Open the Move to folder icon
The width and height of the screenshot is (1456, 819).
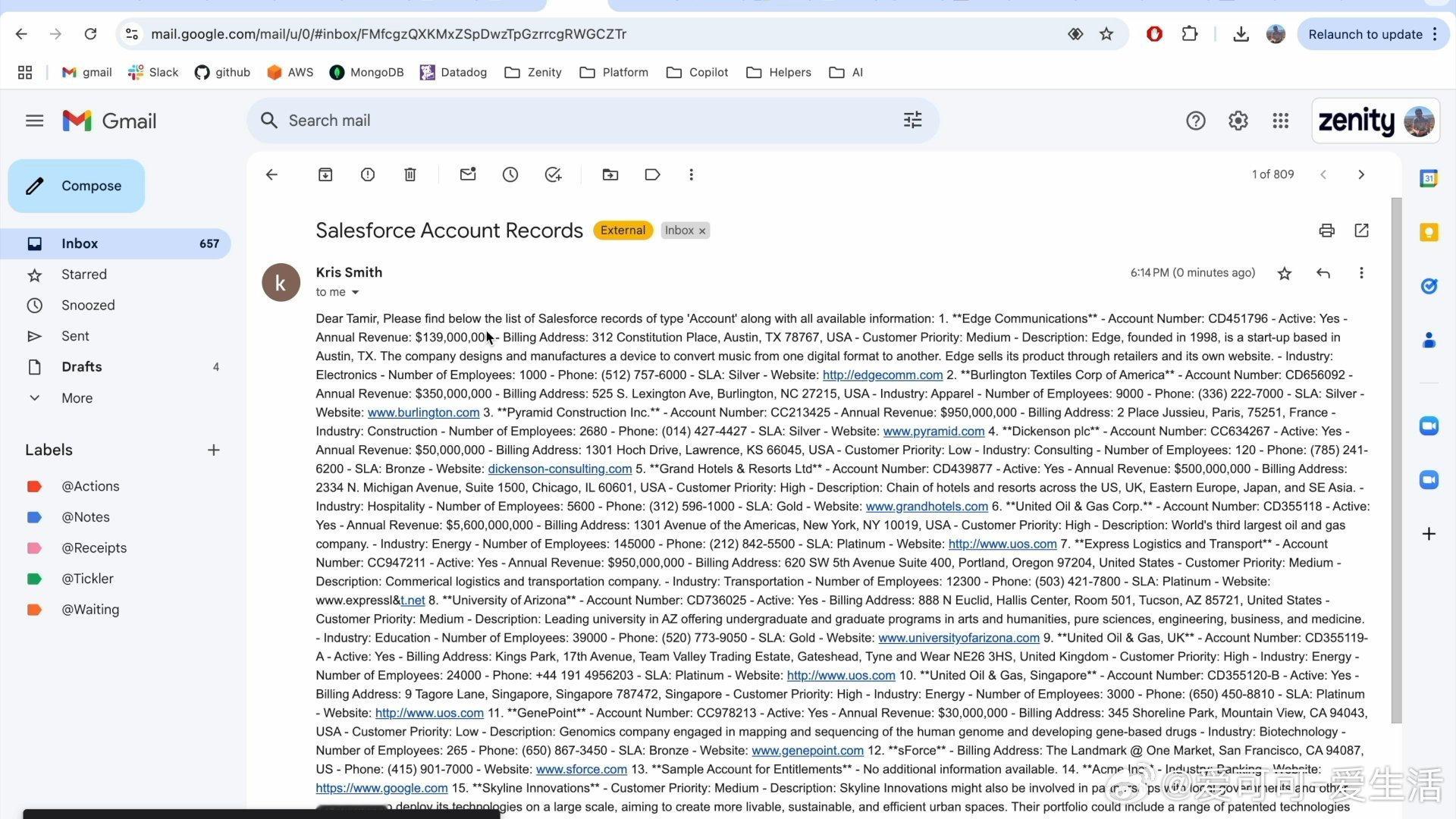[x=610, y=174]
